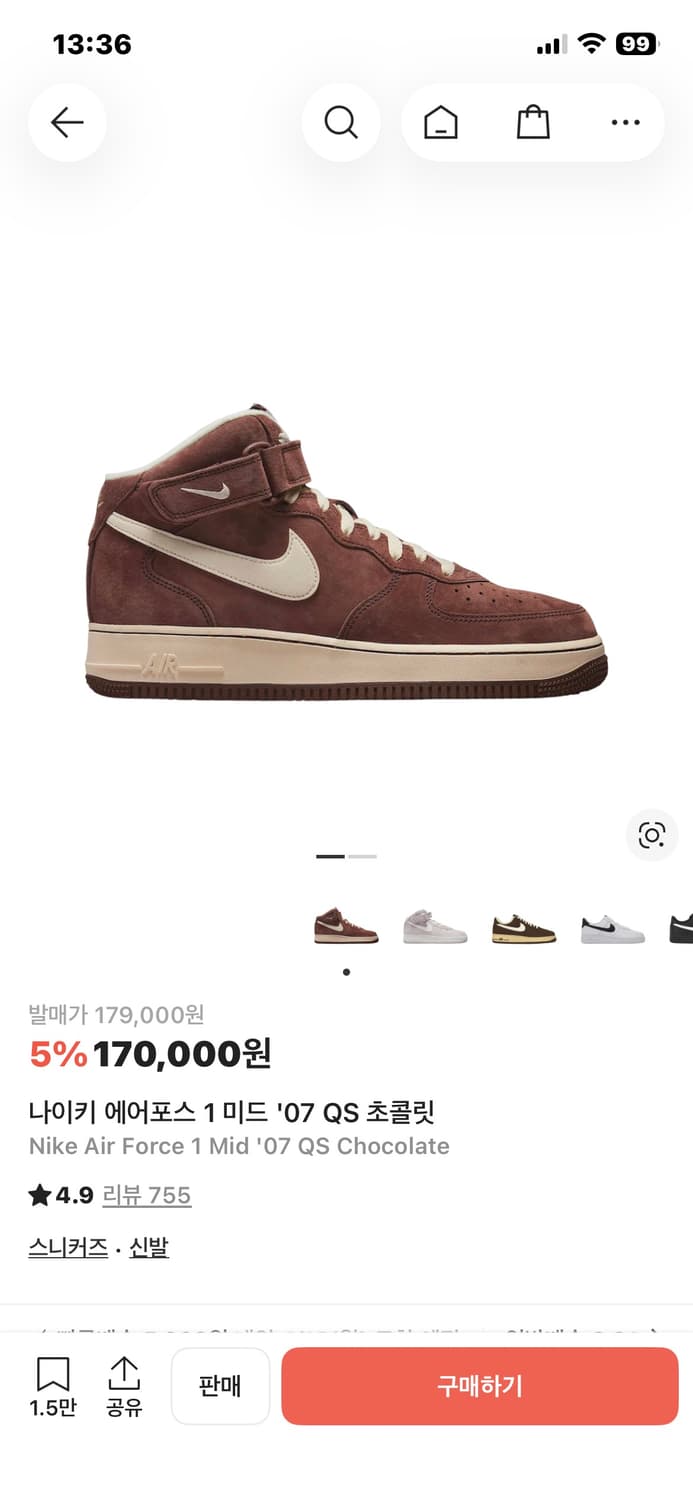The height and width of the screenshot is (1500, 693).
Task: Tap the main Air Force 1 product image
Action: [x=346, y=552]
